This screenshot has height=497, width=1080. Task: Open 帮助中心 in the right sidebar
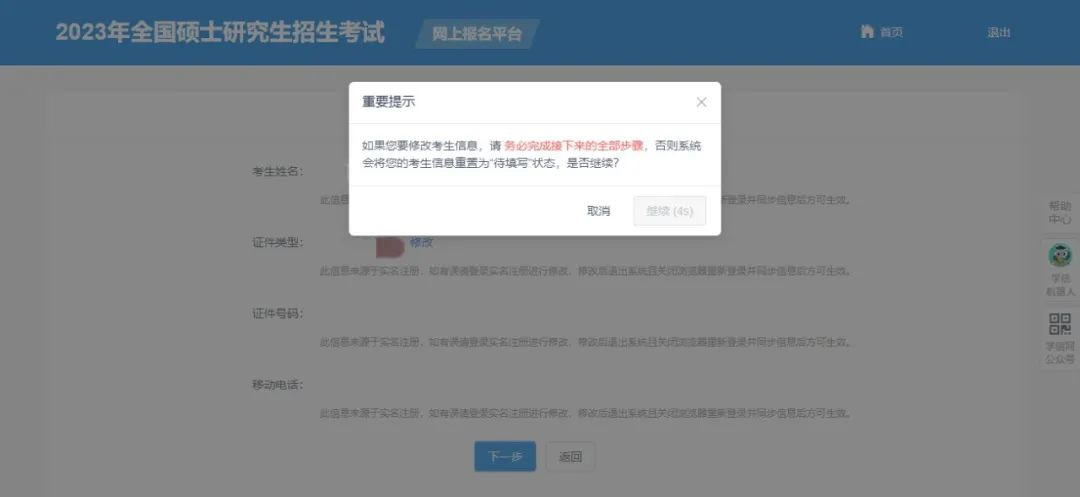coord(1060,213)
